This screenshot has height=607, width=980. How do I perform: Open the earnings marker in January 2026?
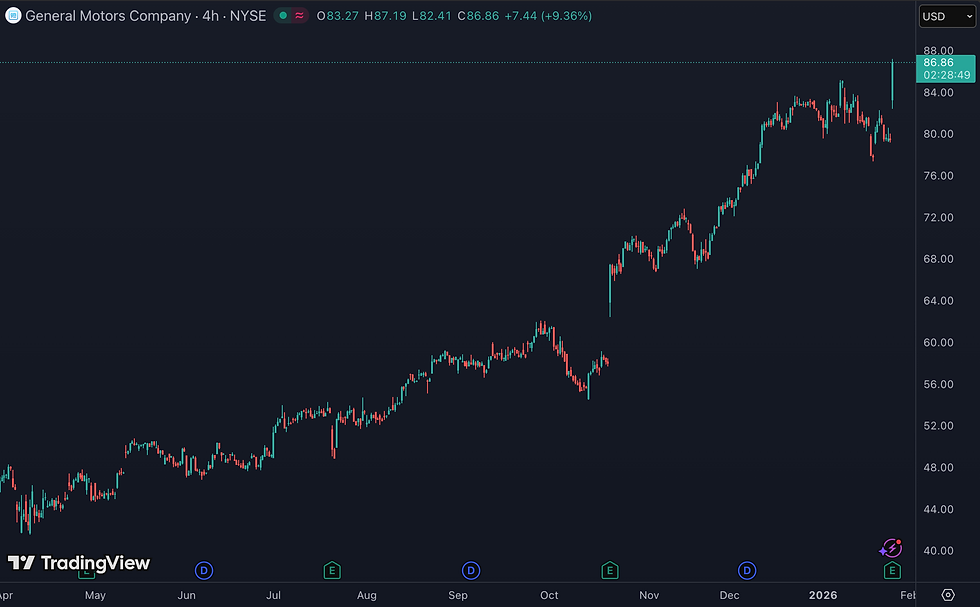pos(892,570)
